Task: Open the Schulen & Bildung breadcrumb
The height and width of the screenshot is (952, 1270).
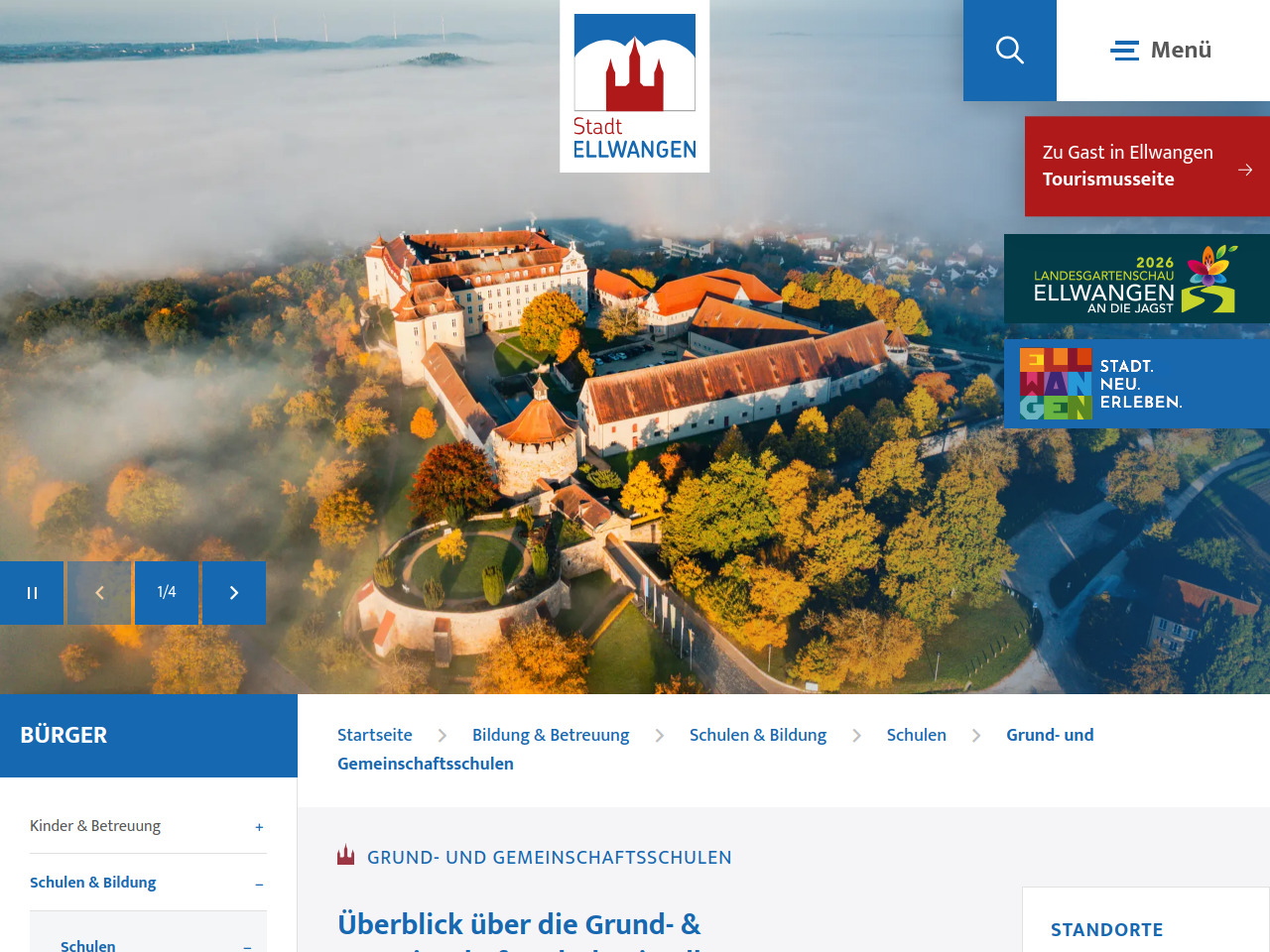Action: (758, 735)
